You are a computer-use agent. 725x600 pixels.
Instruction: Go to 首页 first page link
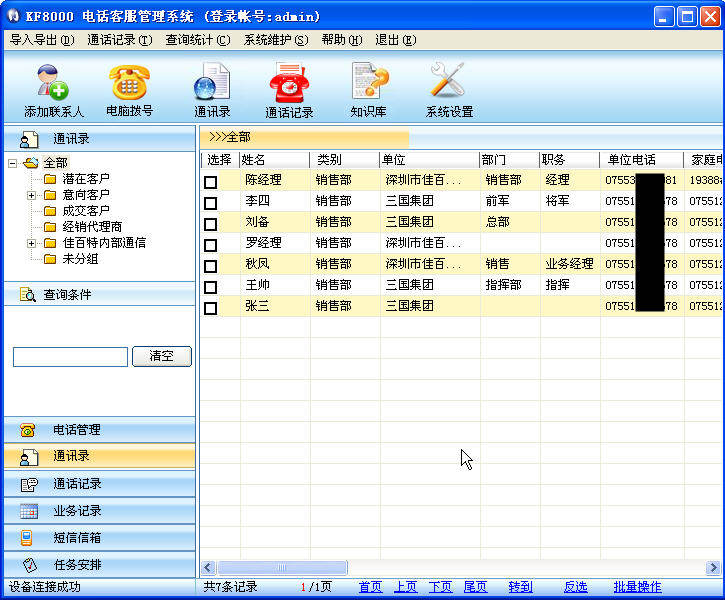click(x=370, y=587)
